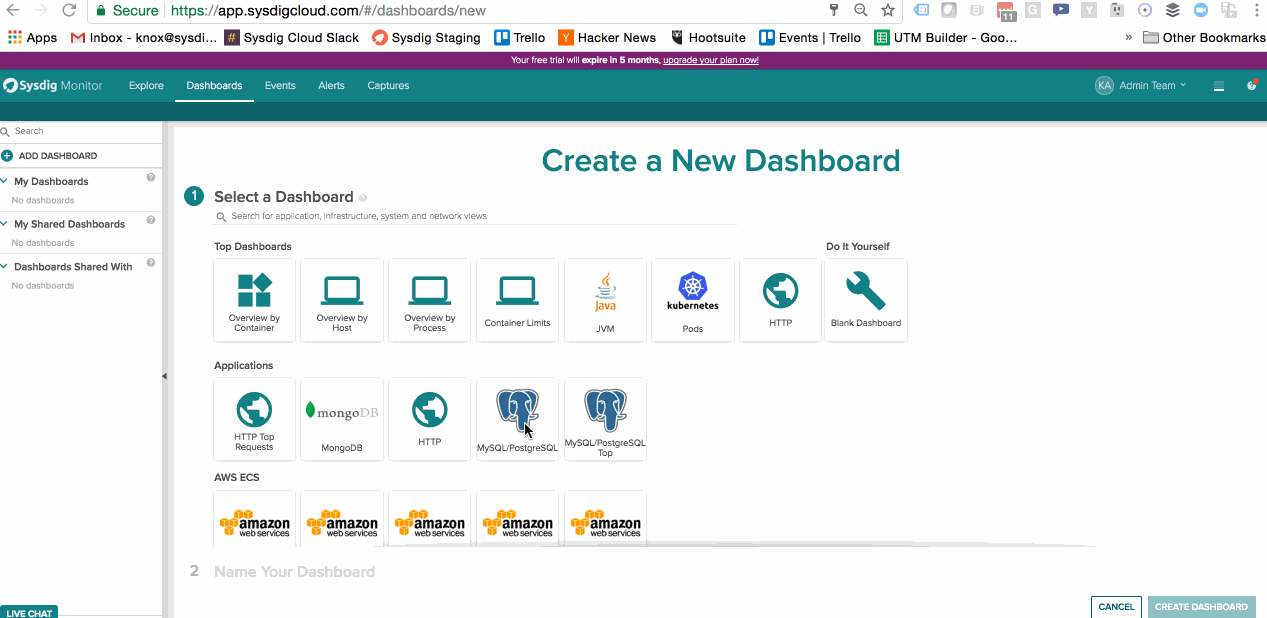
Task: Open the Hacker News bookmark
Action: [x=607, y=37]
